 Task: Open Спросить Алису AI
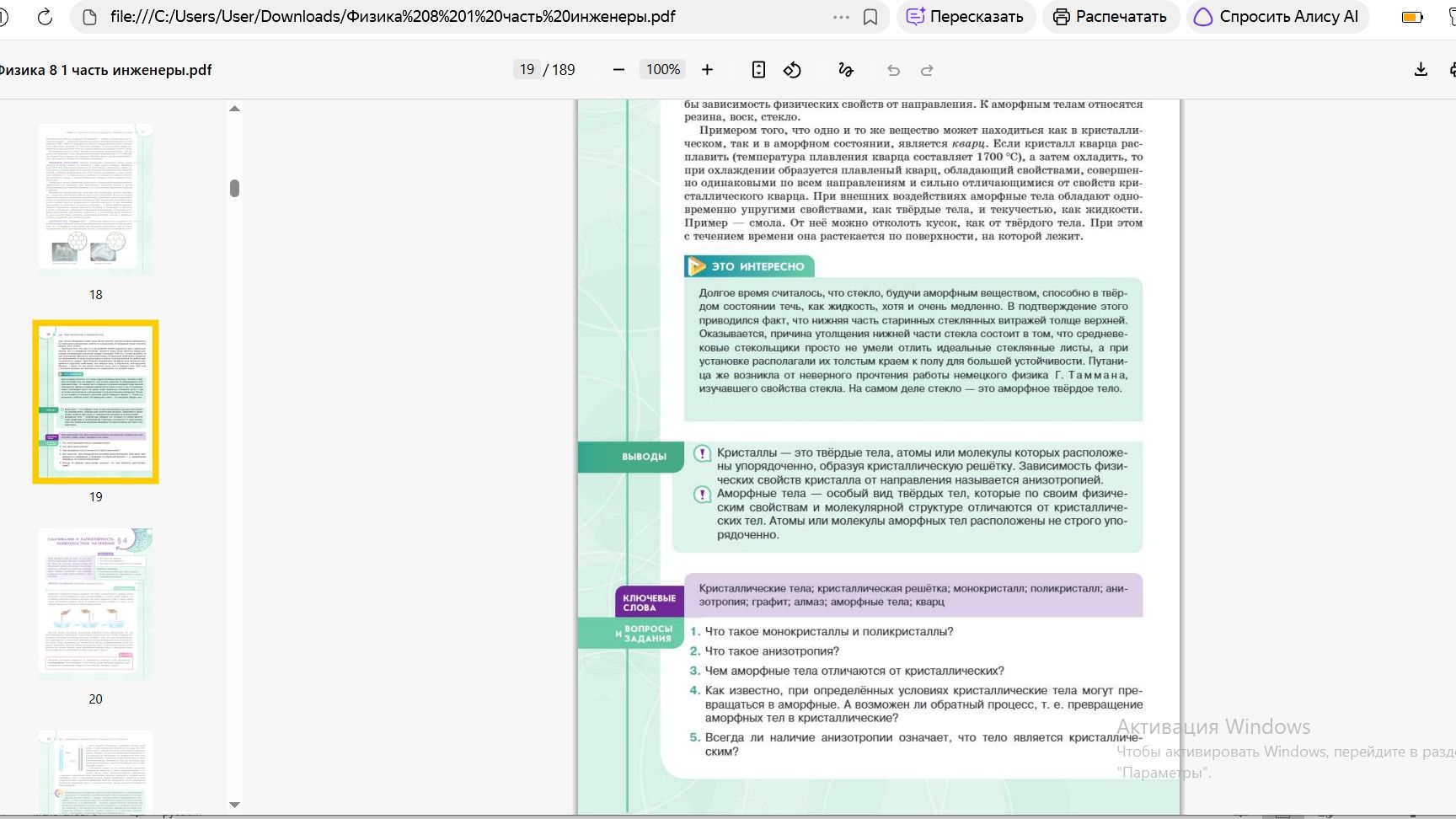[1277, 17]
